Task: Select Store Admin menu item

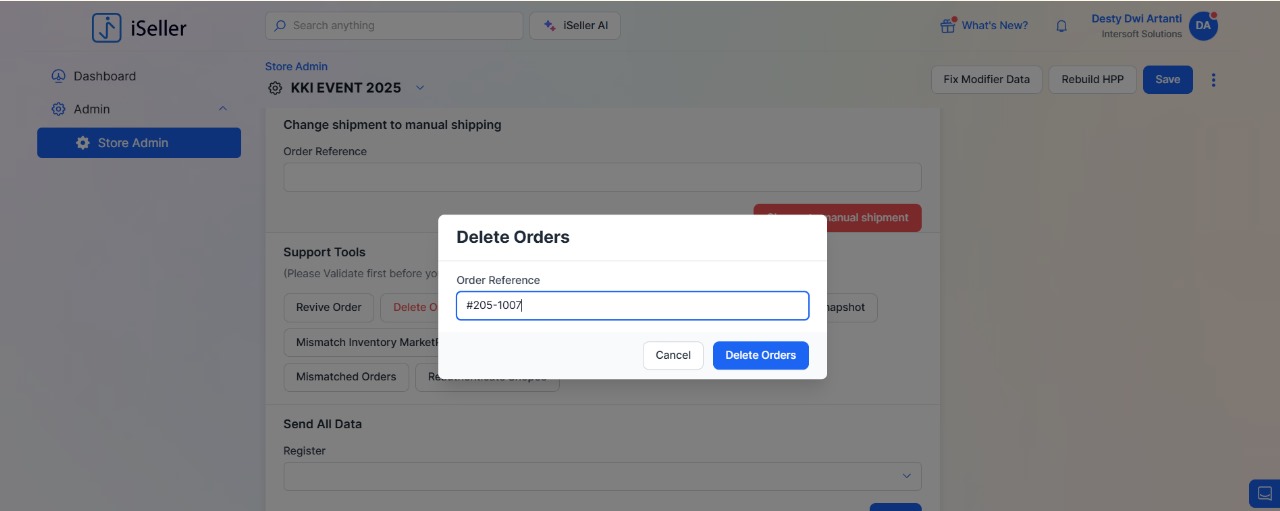Action: [139, 143]
